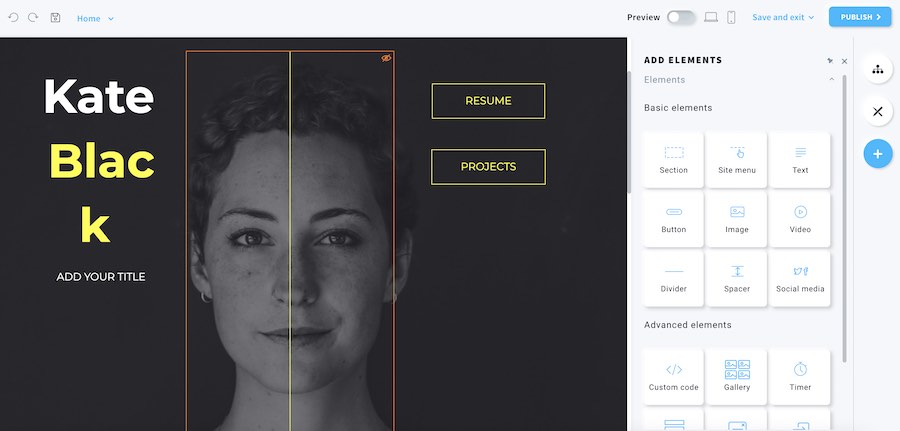Screen dimensions: 900x431
Task: Click the elements panel scrollbar
Action: coord(844,218)
